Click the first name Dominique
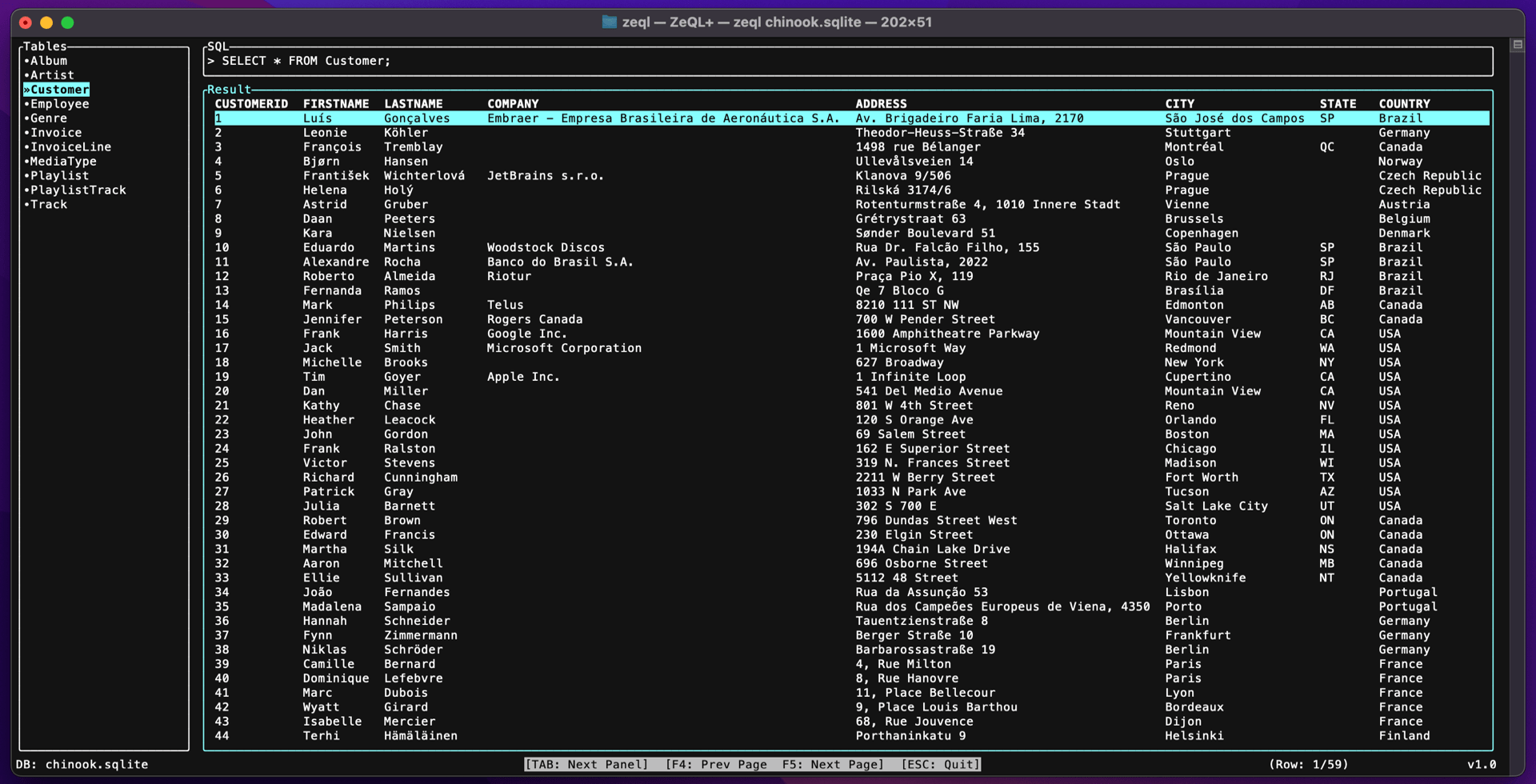Screen dimensions: 1536x784 pos(336,678)
